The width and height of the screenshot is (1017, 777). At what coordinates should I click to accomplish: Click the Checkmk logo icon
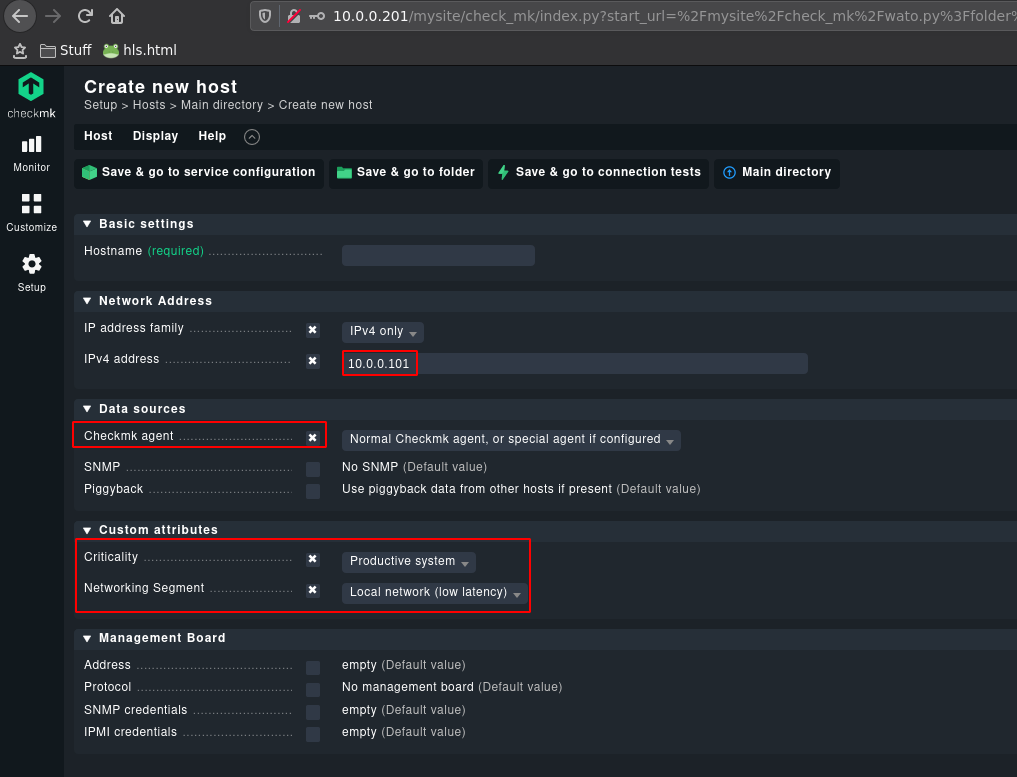31,87
